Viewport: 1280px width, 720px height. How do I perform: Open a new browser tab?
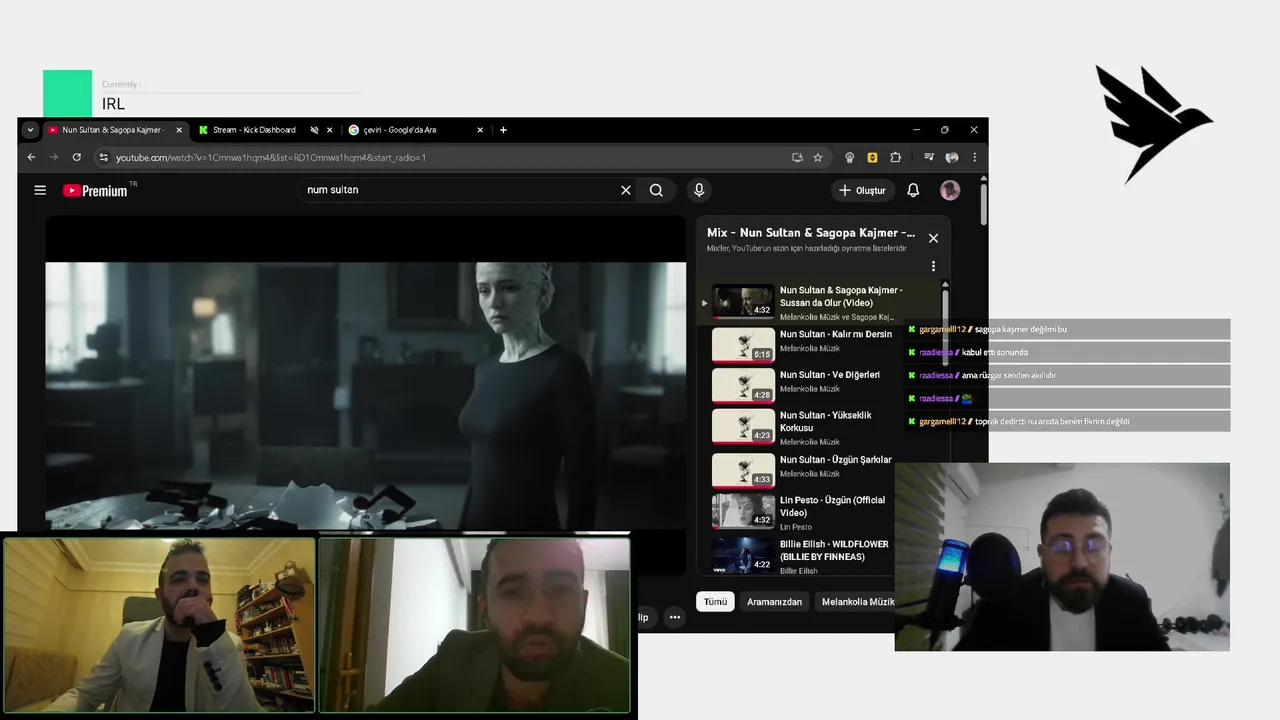pyautogui.click(x=503, y=130)
